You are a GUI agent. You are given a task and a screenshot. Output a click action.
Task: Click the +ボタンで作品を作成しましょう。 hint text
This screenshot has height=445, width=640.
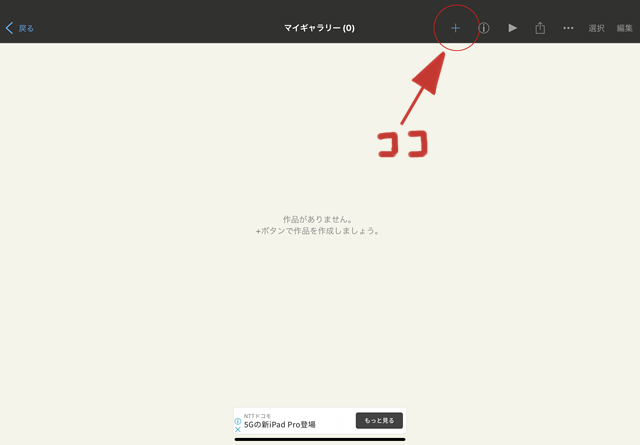point(318,231)
